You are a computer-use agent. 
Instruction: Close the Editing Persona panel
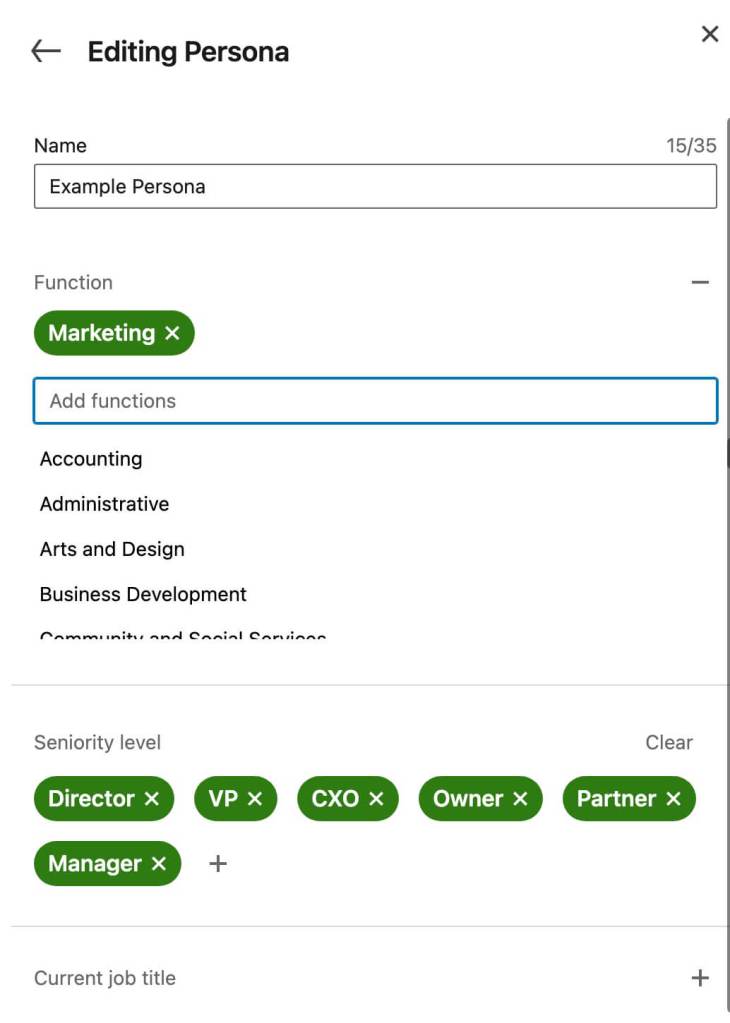[710, 35]
